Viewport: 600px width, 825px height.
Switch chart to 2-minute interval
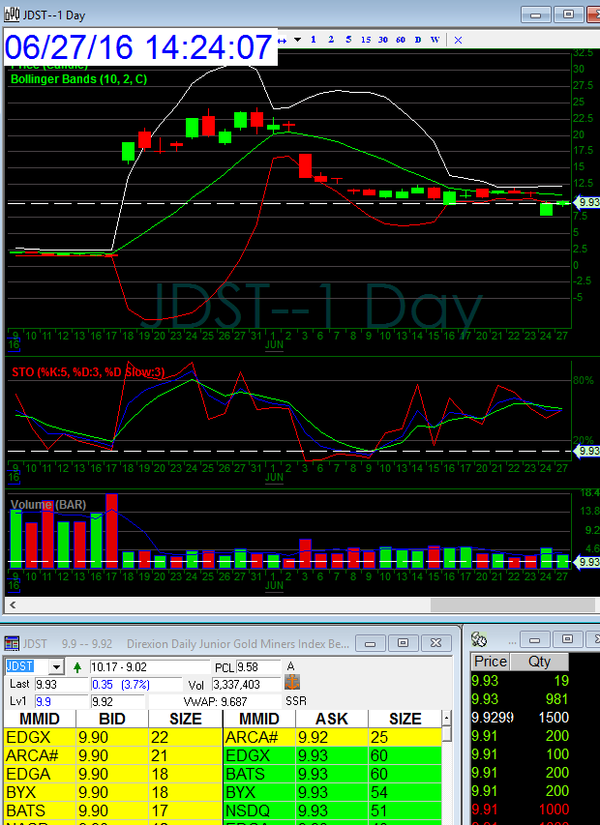click(330, 40)
